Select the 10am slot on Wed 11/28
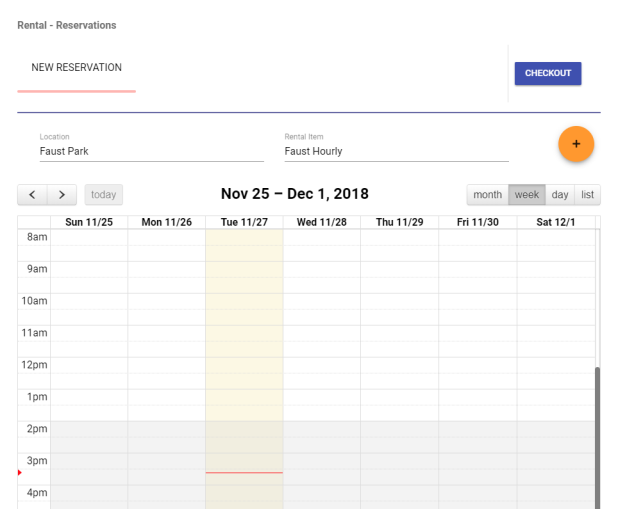 [x=321, y=301]
